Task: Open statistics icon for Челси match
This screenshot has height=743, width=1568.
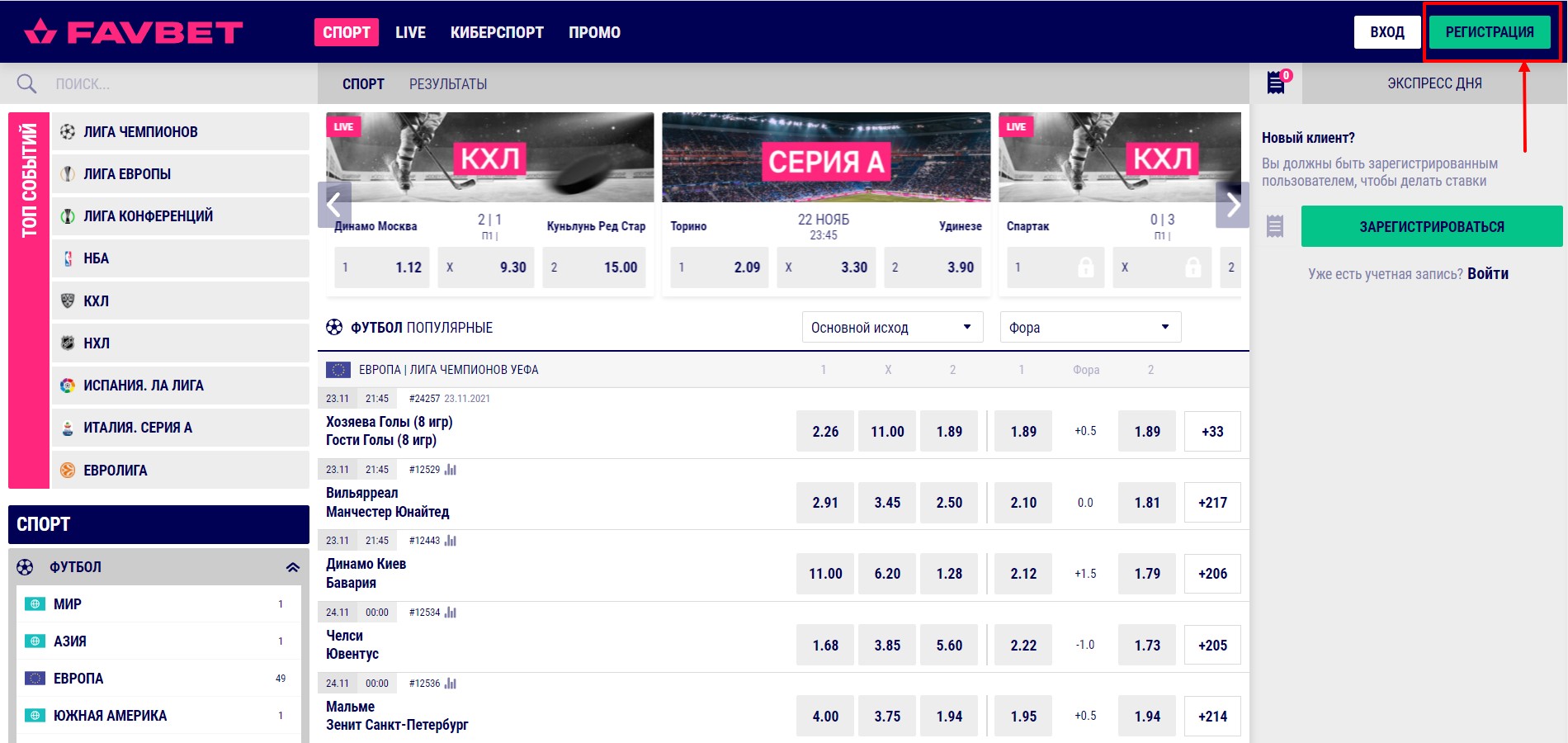Action: [450, 613]
